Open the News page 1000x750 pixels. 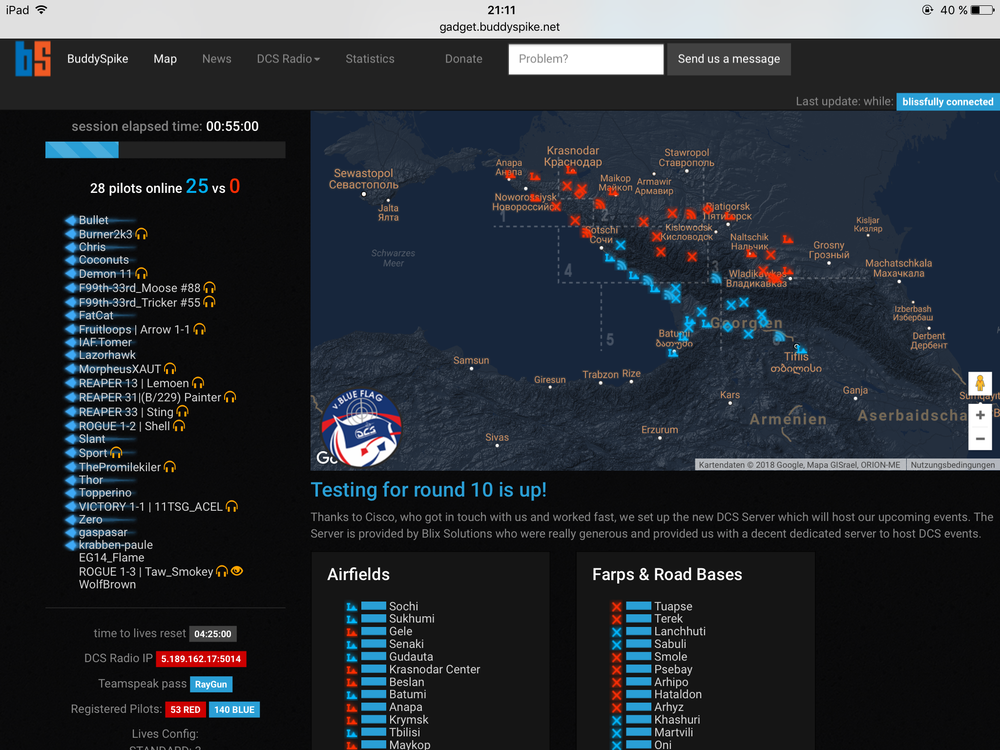coord(217,59)
